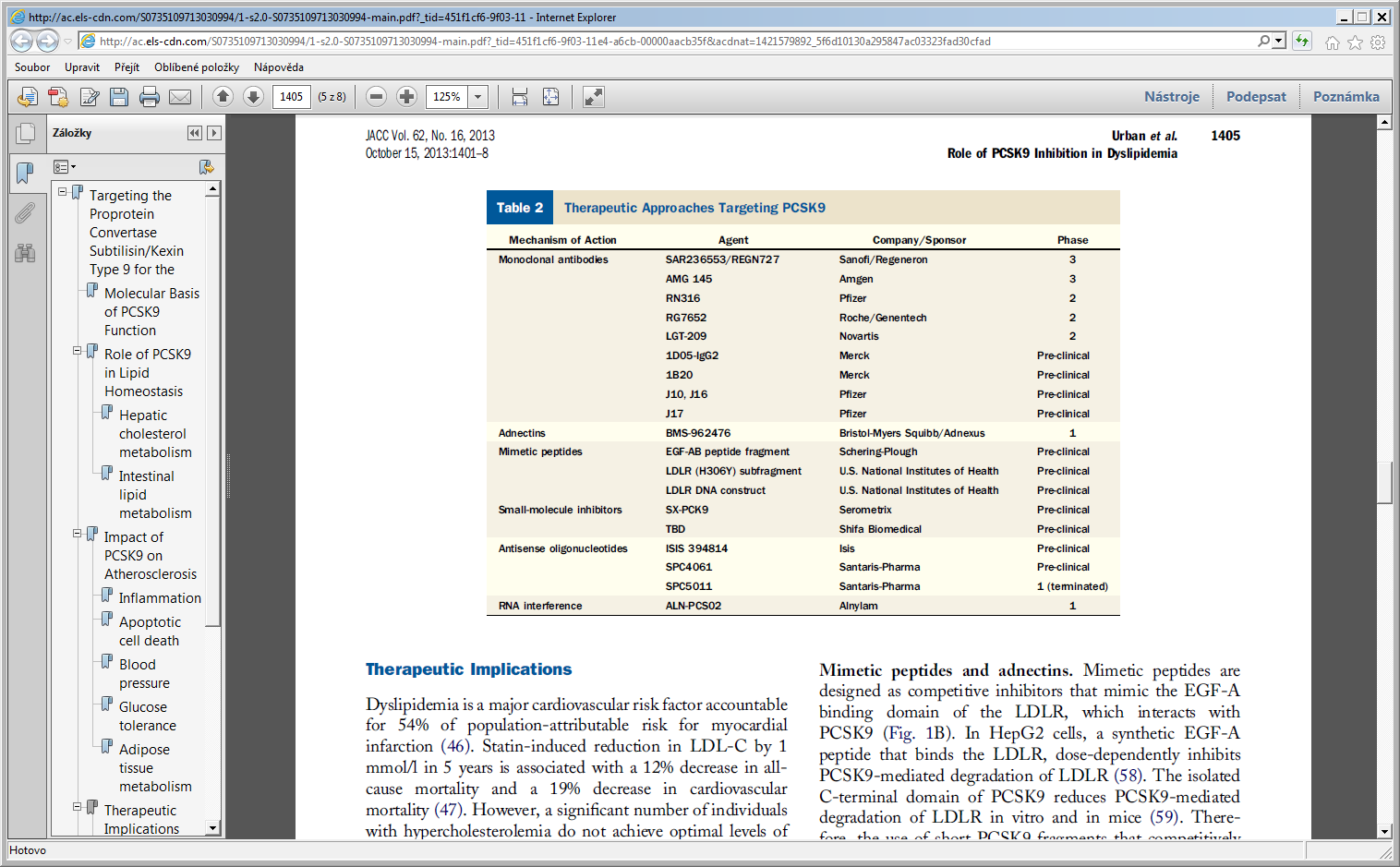Screen dimensions: 1400x867
Task: Click citation link (59) in the text
Action: pos(1165,817)
